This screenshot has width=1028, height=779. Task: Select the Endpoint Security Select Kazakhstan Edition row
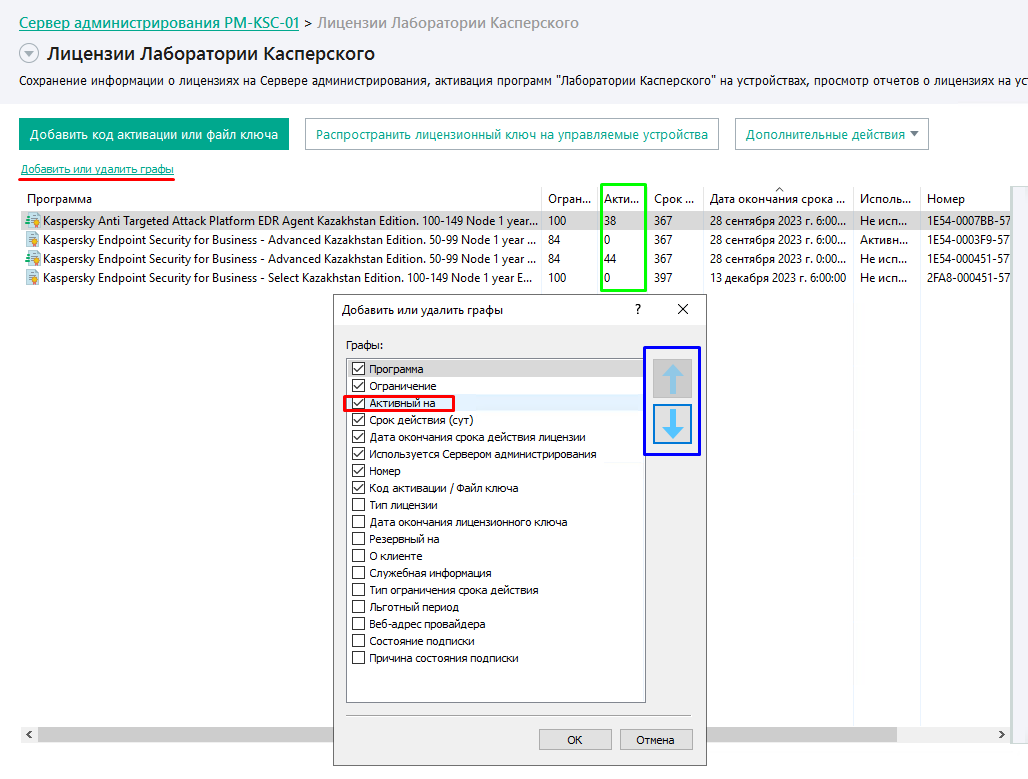point(515,278)
